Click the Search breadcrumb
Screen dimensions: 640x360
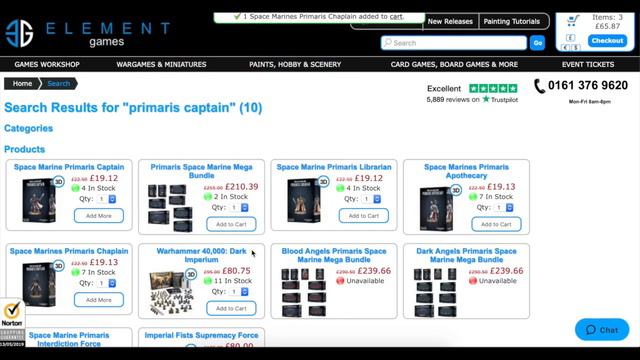[x=58, y=83]
